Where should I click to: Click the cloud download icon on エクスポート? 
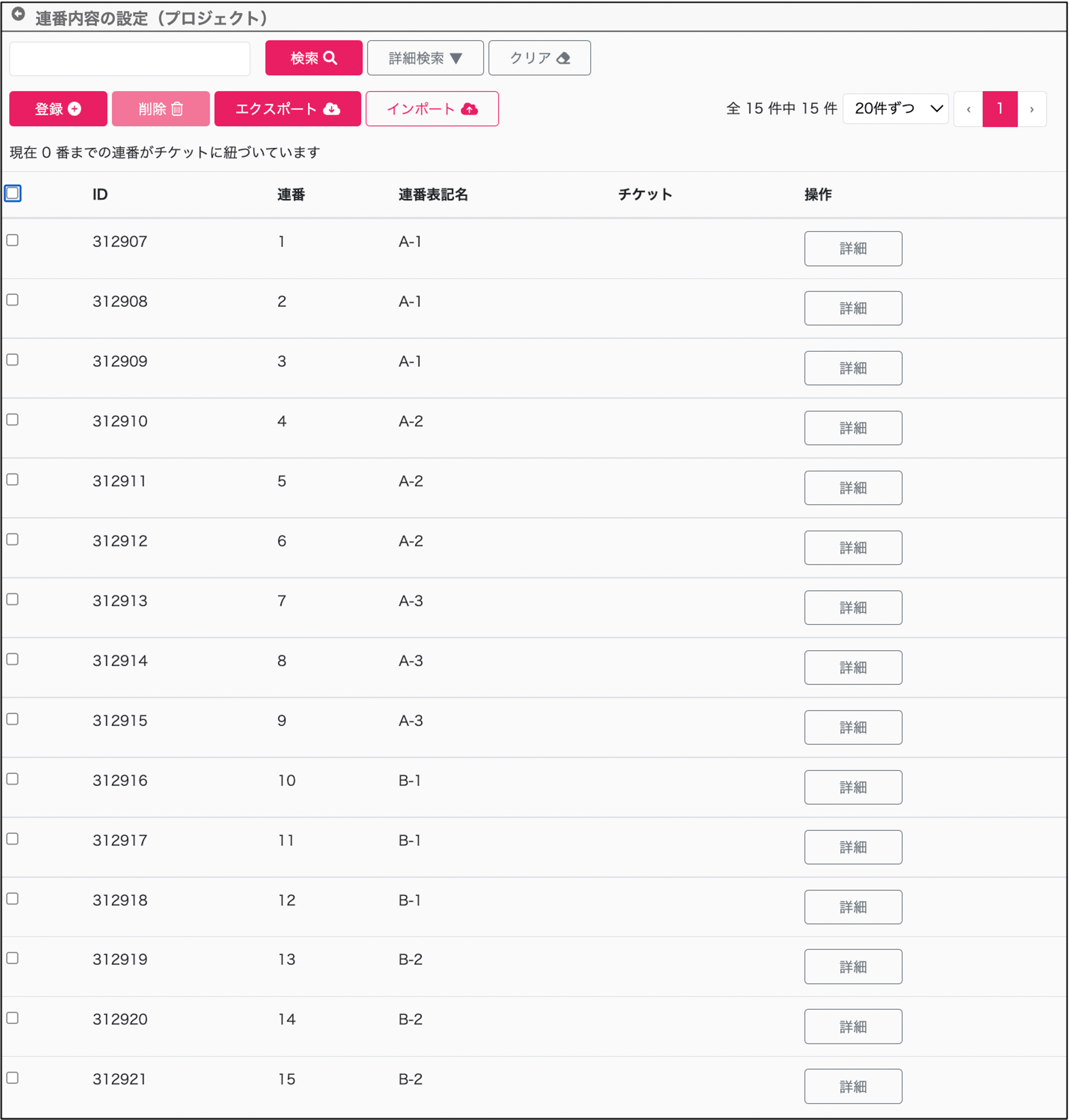(x=332, y=109)
